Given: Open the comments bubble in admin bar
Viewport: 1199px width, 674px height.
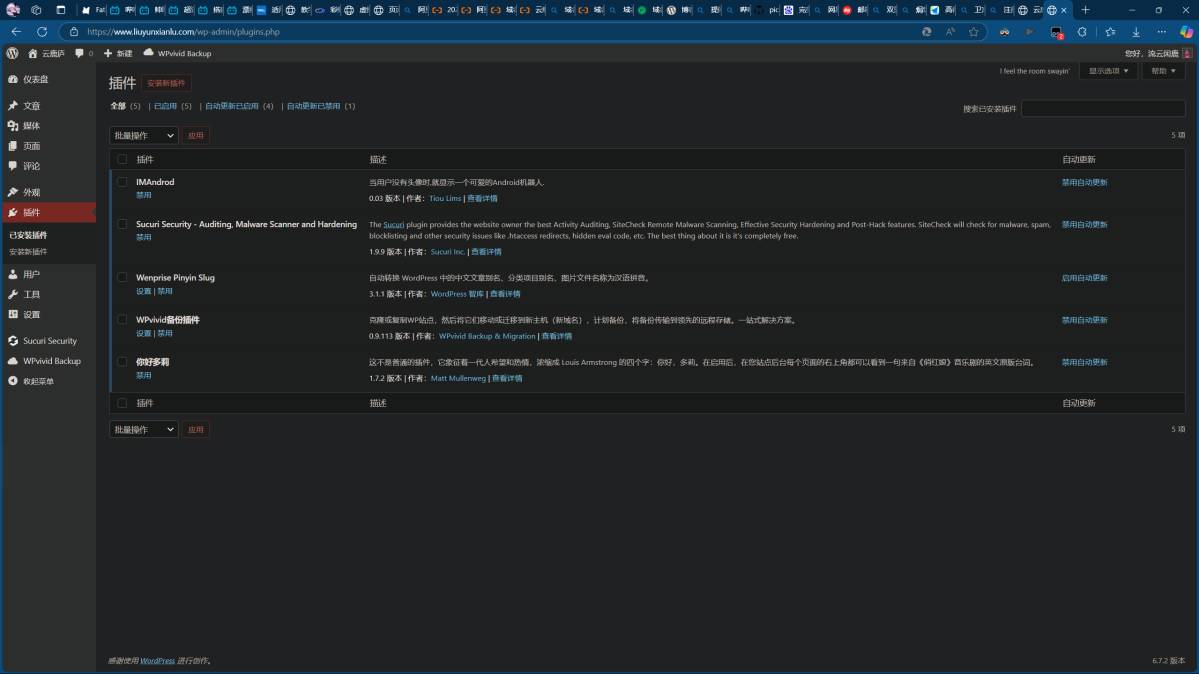Looking at the screenshot, I should [x=80, y=53].
